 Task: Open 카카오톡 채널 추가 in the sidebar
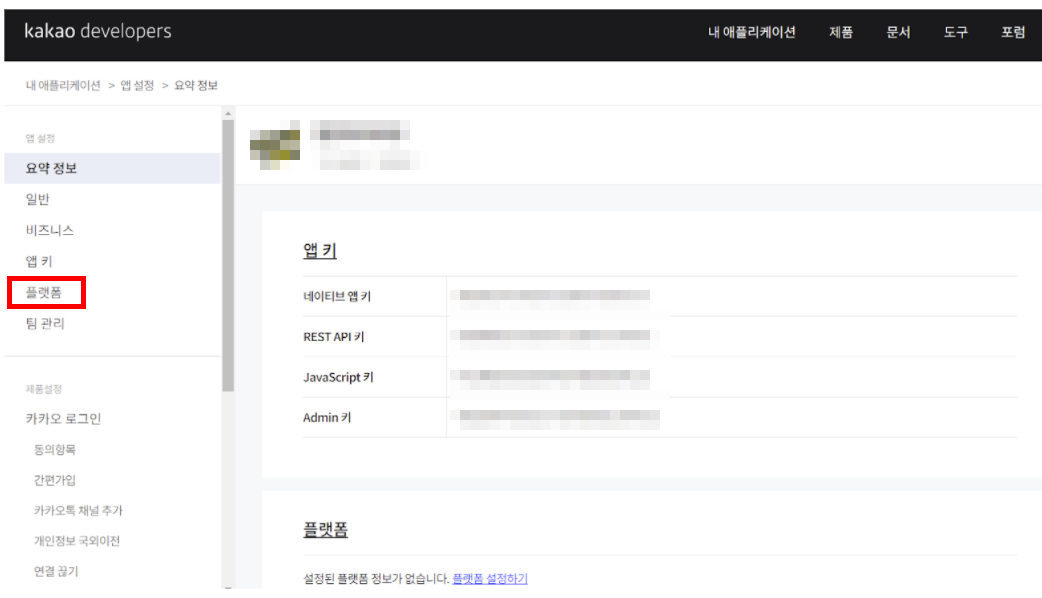point(78,510)
